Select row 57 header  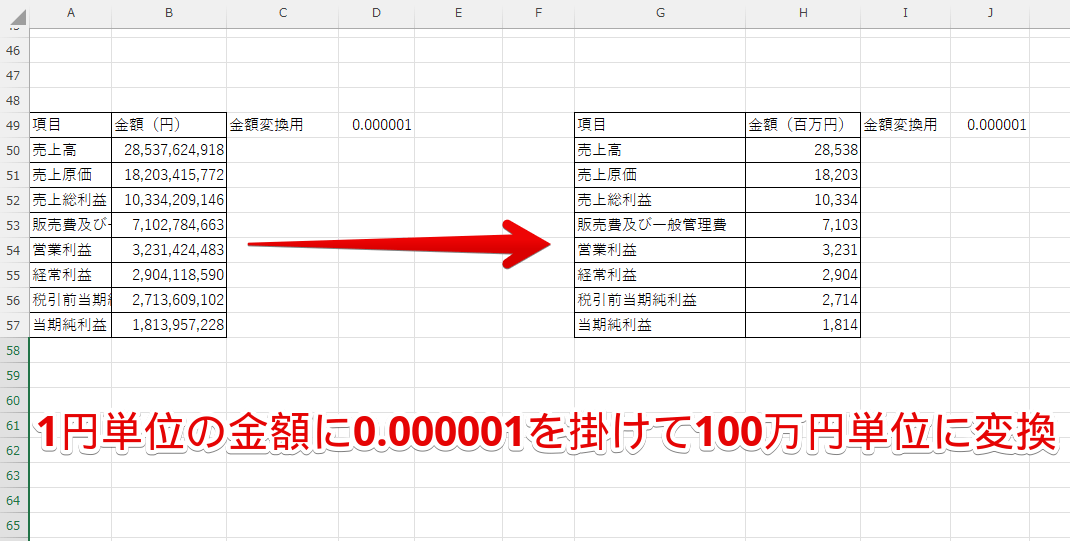14,326
